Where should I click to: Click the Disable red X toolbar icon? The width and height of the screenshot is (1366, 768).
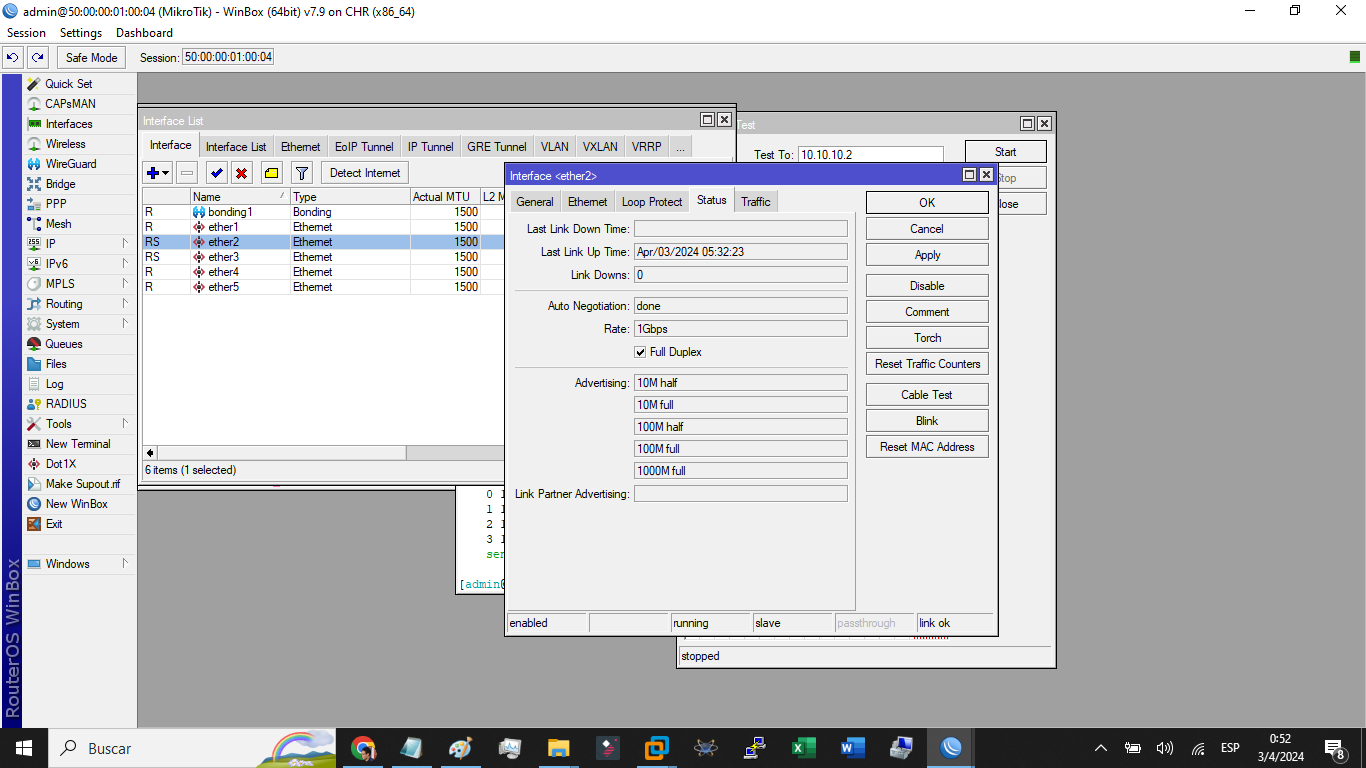(241, 173)
